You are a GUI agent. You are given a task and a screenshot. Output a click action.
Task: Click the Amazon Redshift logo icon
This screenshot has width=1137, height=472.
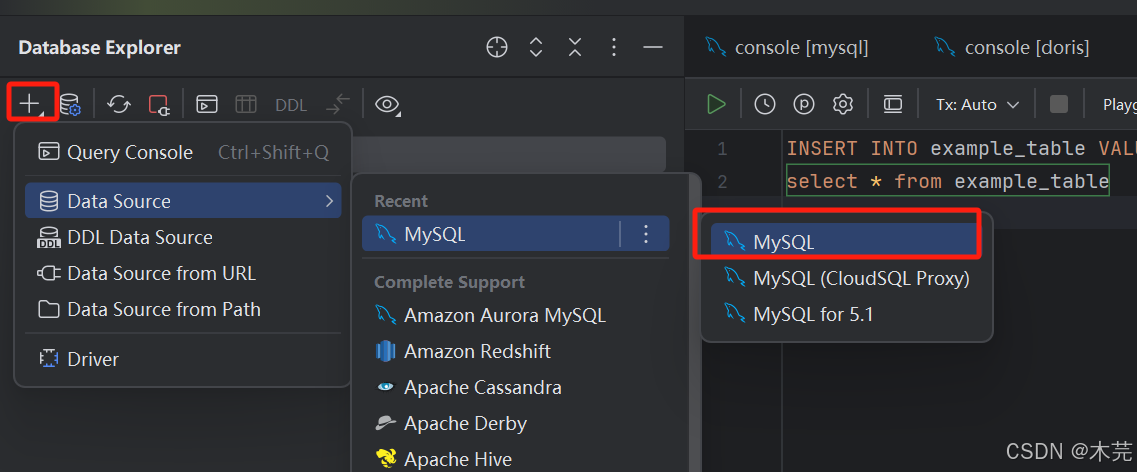[385, 352]
